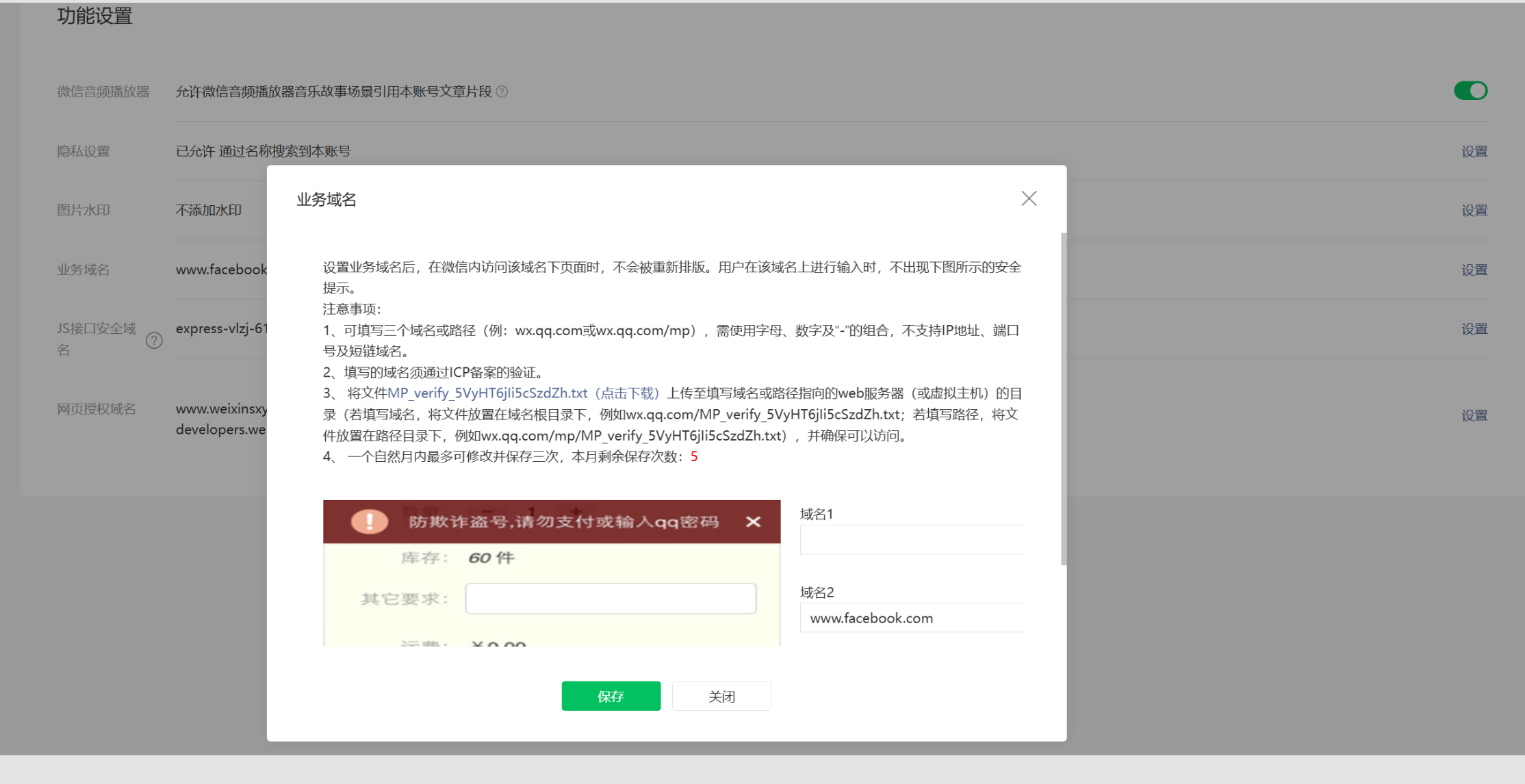Click the 功能设置 section heading

pyautogui.click(x=94, y=16)
